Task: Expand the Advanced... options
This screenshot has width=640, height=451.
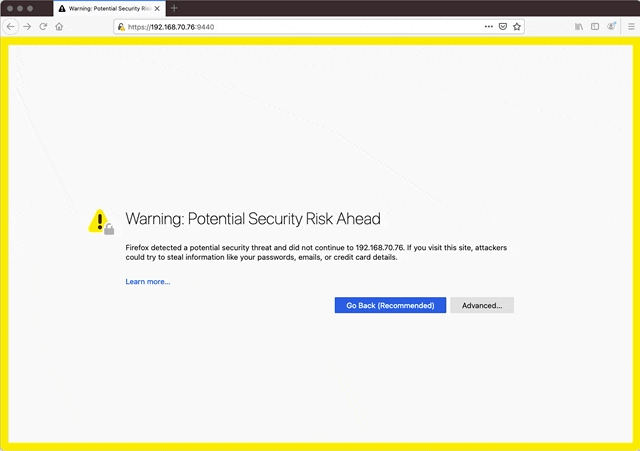Action: tap(482, 305)
